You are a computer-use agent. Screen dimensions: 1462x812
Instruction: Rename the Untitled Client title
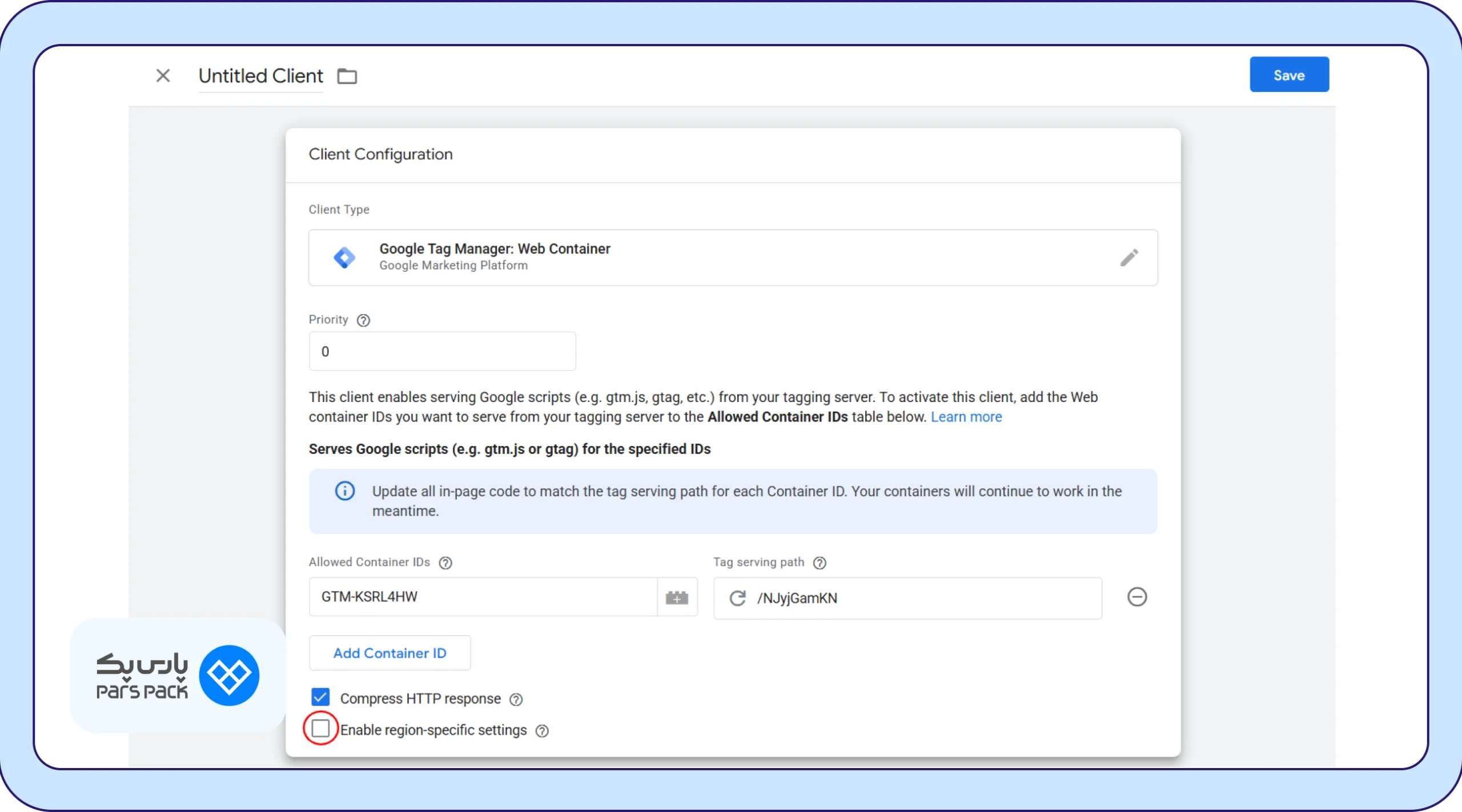coord(260,76)
